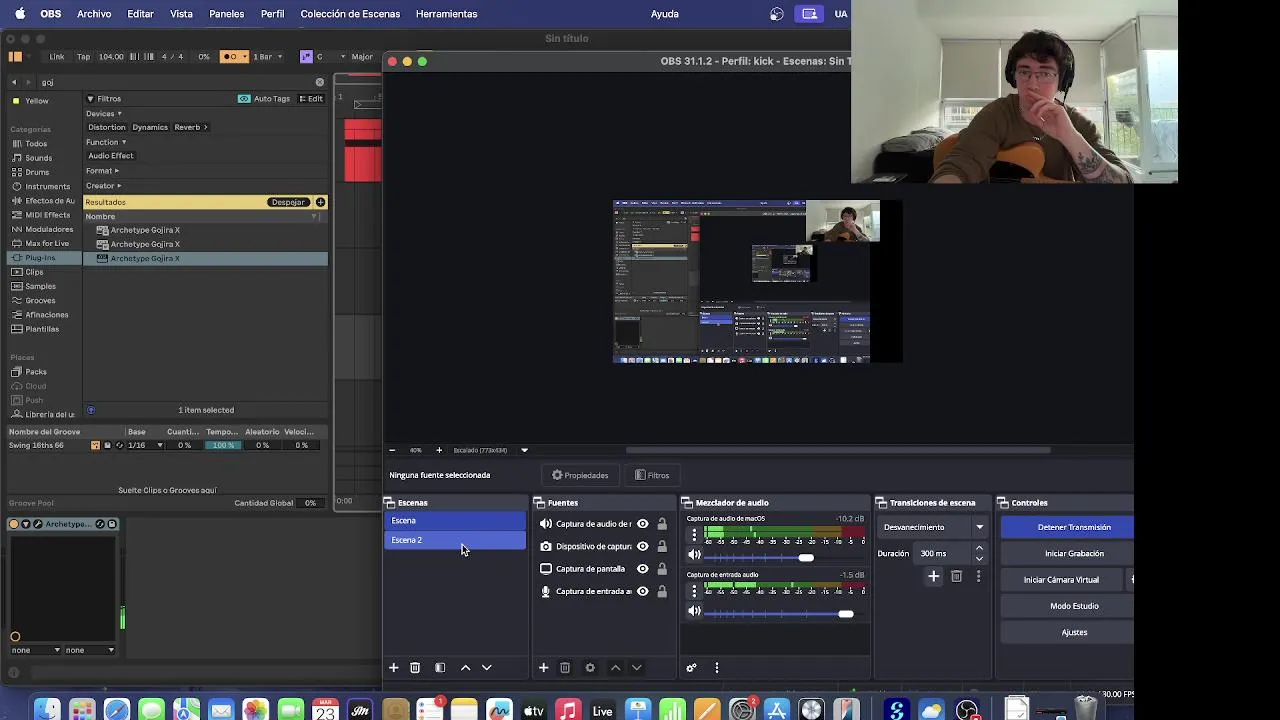Screen dimensions: 1280x720
Task: Move source up in Fuentes panel
Action: pyautogui.click(x=615, y=667)
